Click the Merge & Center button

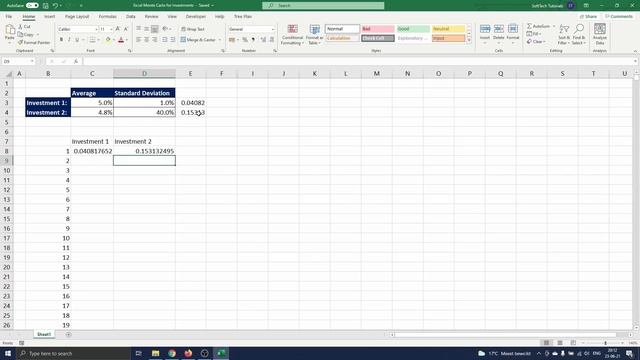[x=198, y=40]
